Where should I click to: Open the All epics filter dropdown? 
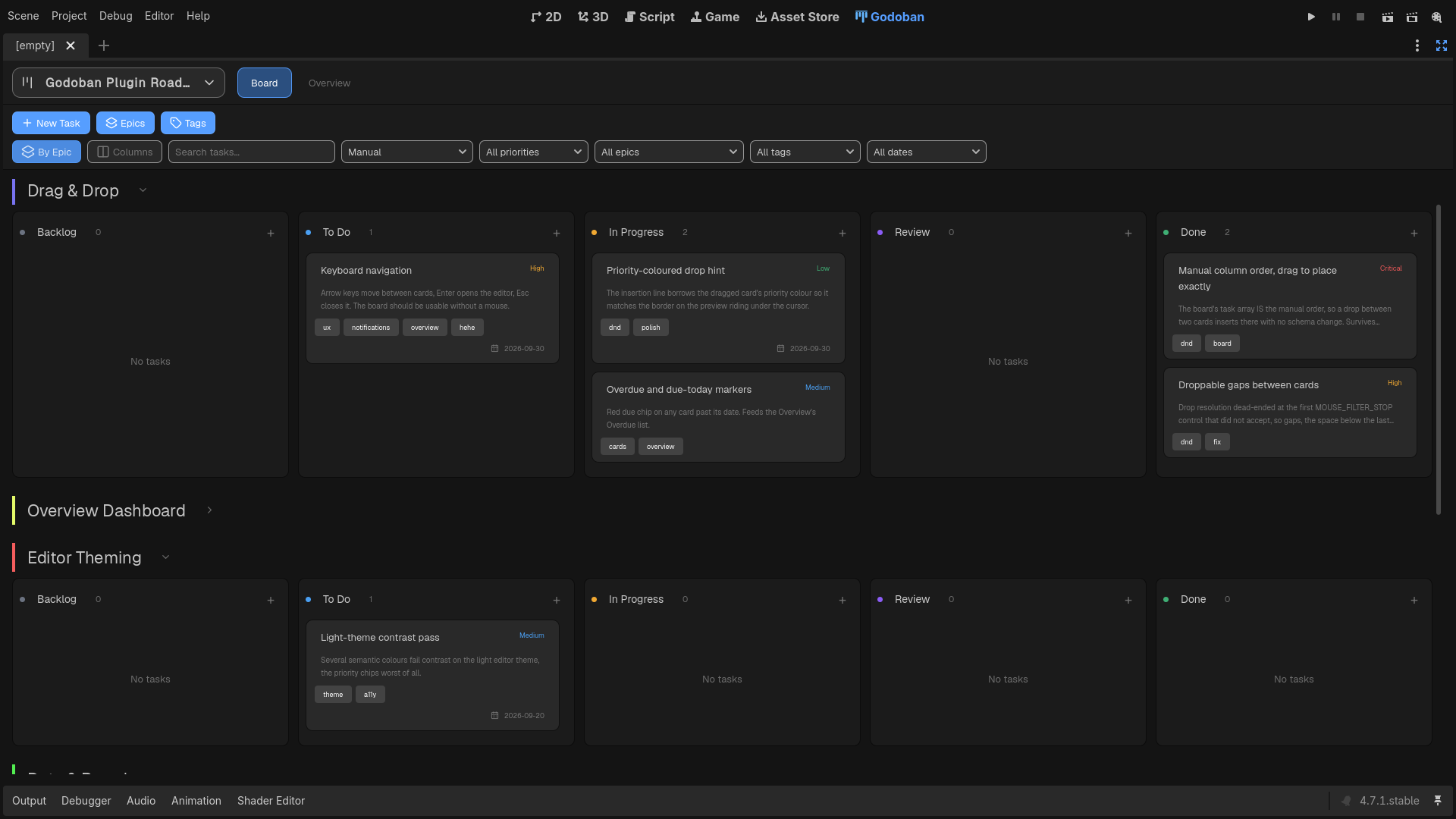point(669,152)
